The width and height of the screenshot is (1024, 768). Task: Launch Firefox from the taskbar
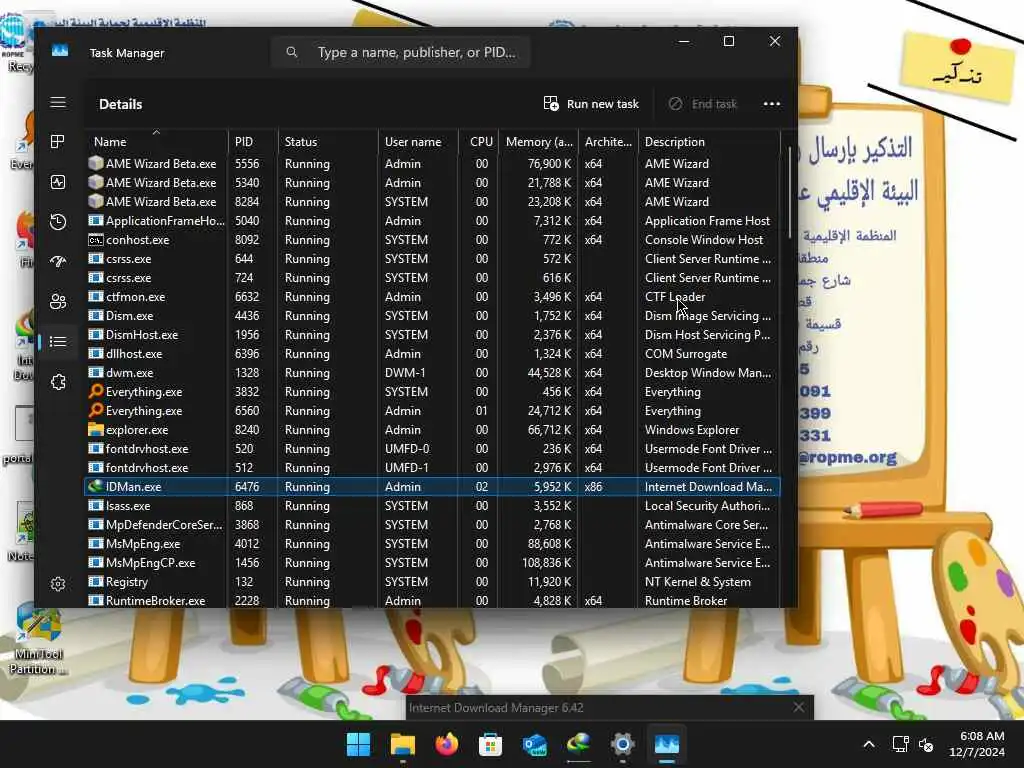447,744
